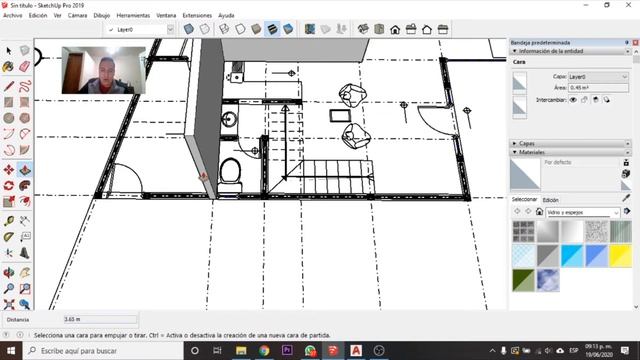The image size is (640, 360).
Task: Switch to the Seleccionar tab
Action: click(x=524, y=200)
